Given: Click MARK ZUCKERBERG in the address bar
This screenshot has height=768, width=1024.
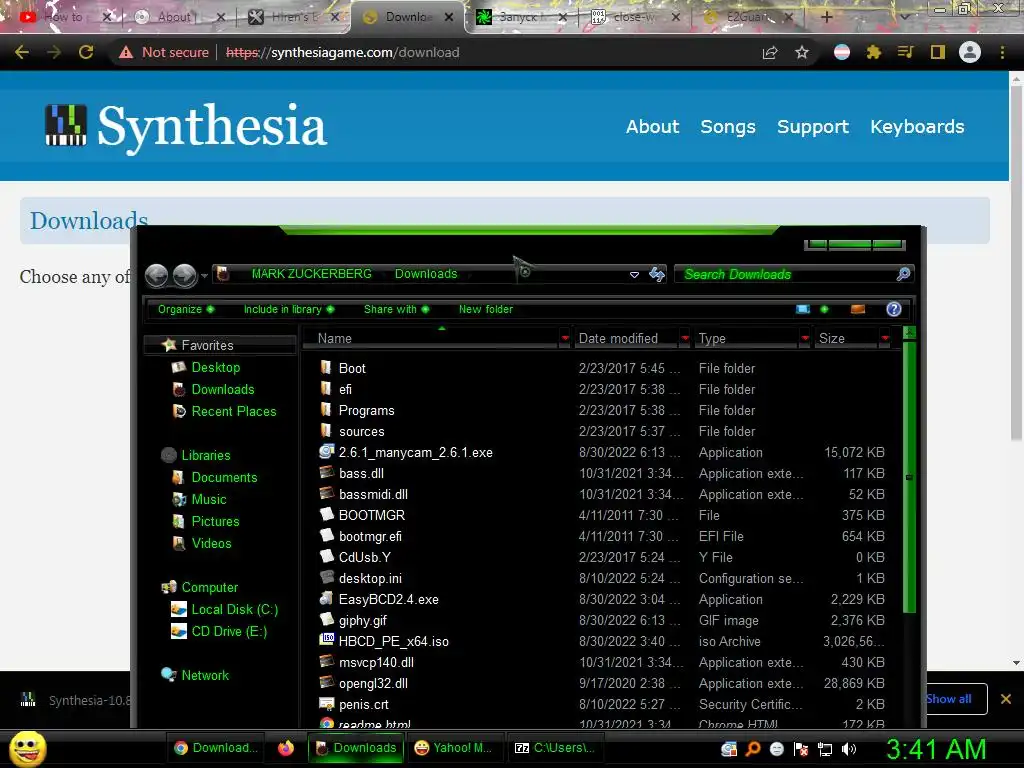Looking at the screenshot, I should pyautogui.click(x=312, y=274).
